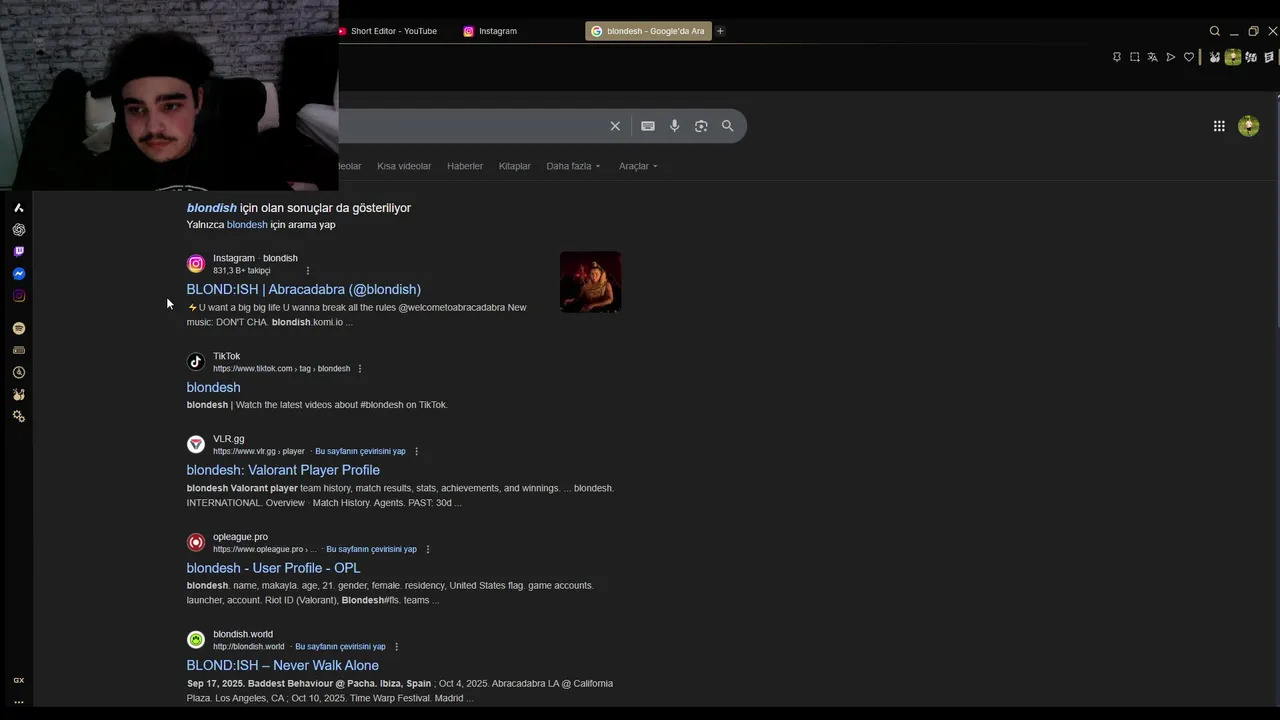Open Kitaplar search filter
This screenshot has height=720, width=1280.
(515, 166)
